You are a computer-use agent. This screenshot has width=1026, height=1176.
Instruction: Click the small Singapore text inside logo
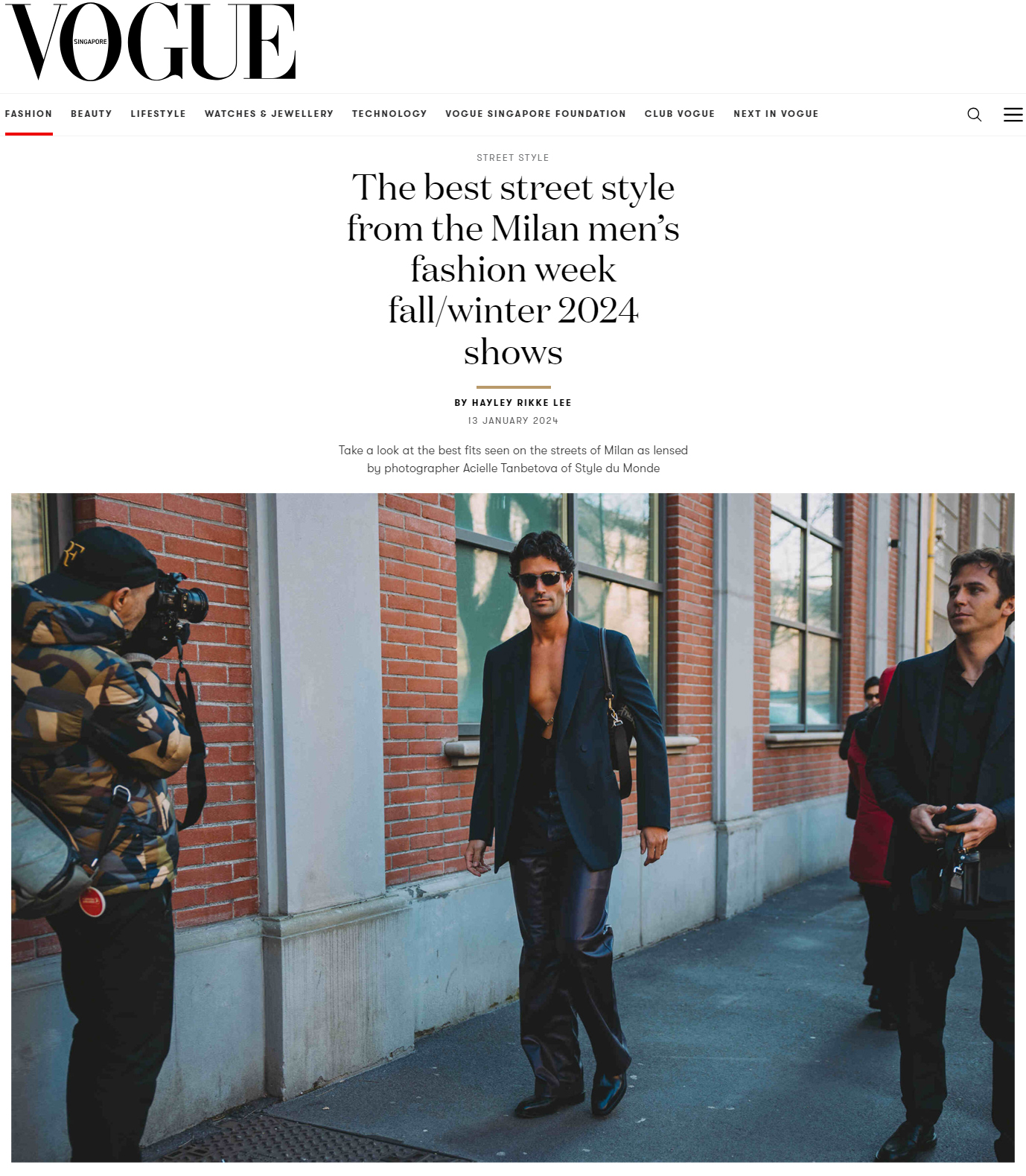click(x=90, y=42)
